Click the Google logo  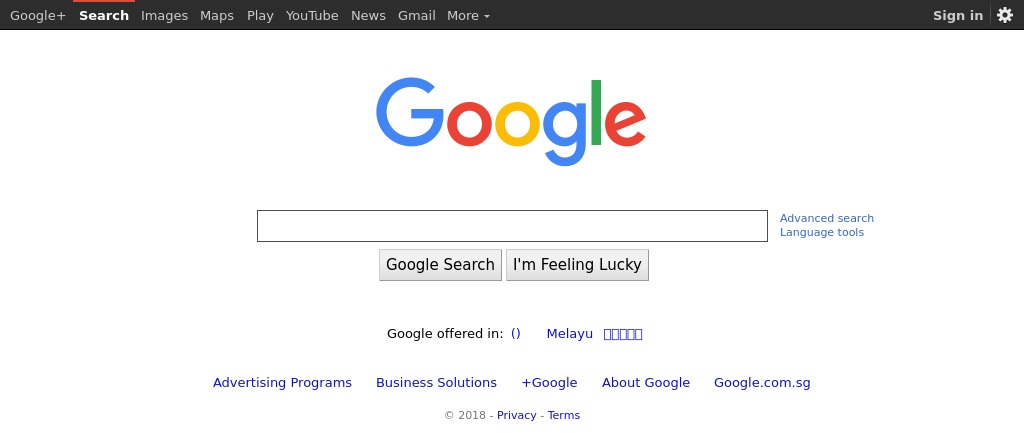click(511, 121)
